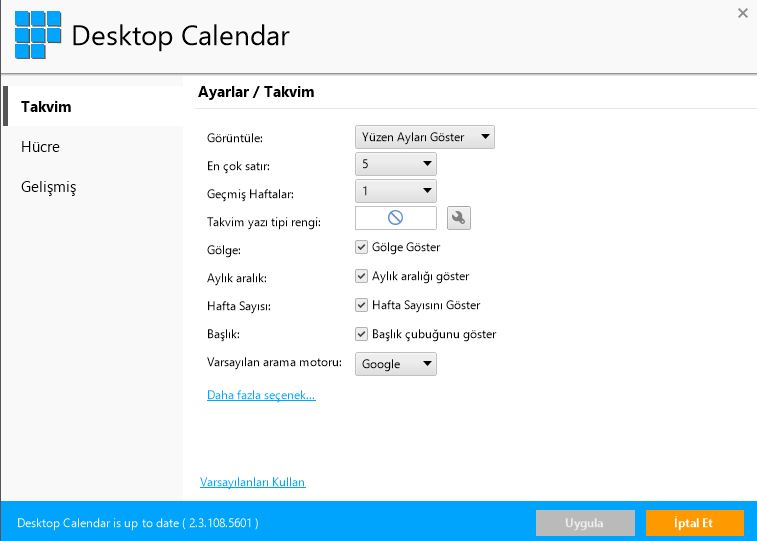The image size is (757, 541).
Task: Click the Takvim yazı tipi rengi label
Action: point(264,222)
